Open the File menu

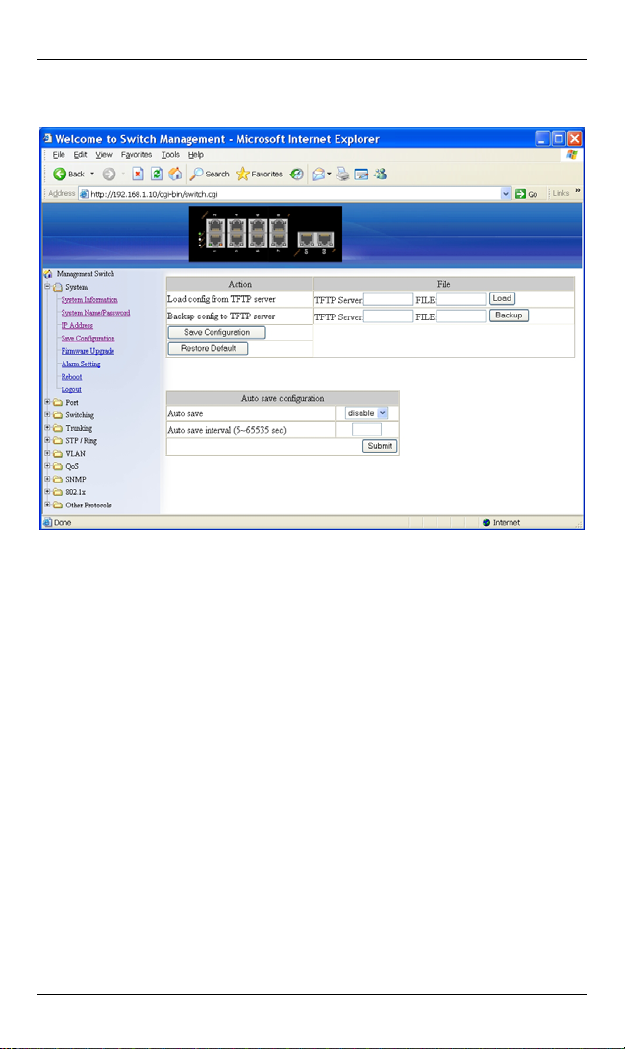click(x=59, y=155)
